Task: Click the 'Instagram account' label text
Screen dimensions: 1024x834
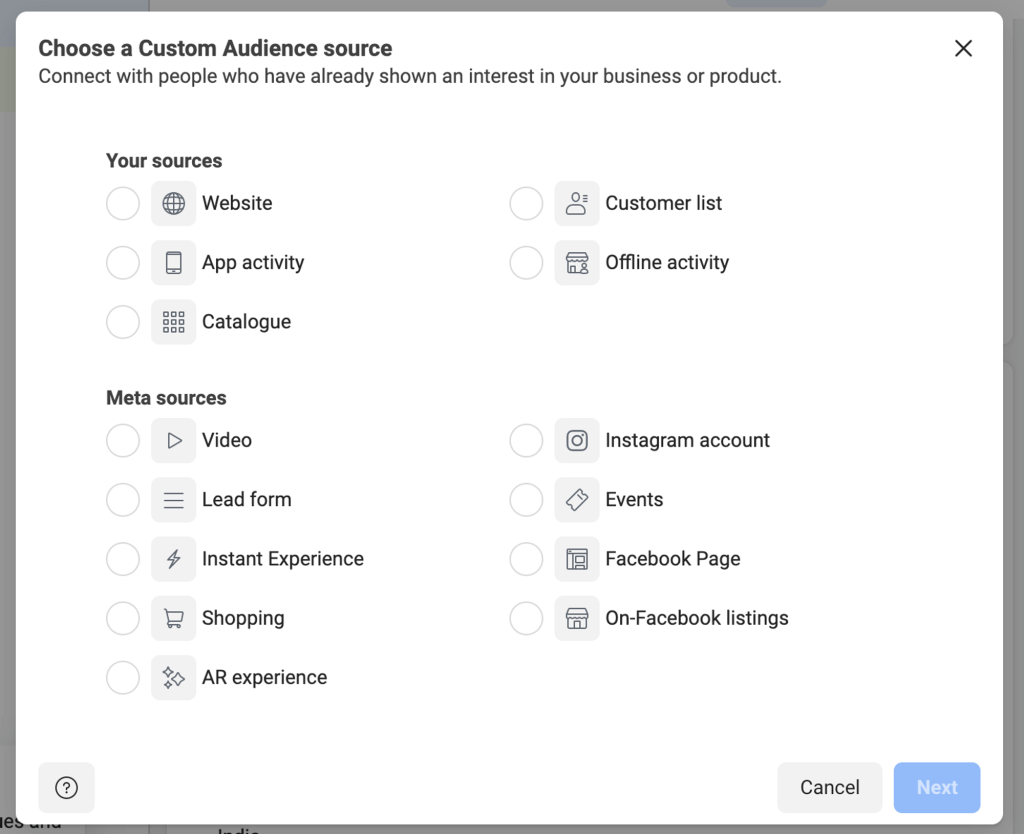Action: coord(688,440)
